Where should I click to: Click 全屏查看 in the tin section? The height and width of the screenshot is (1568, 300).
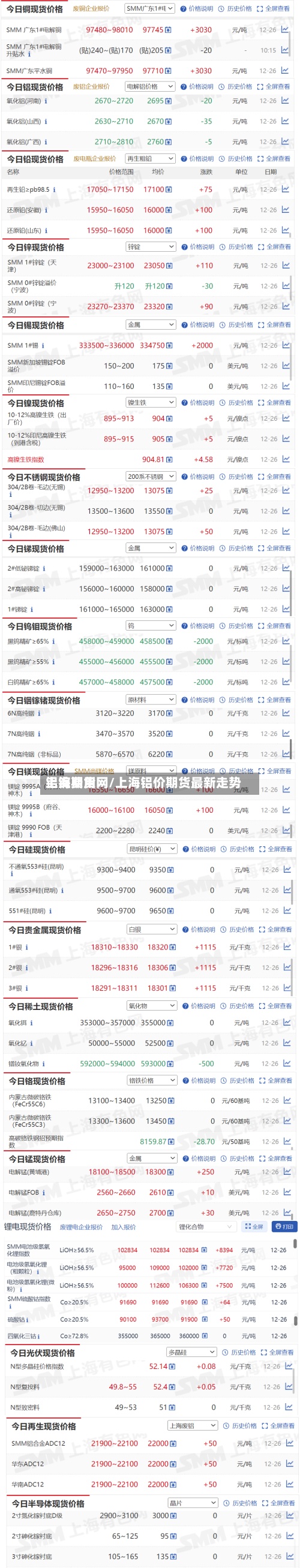[x=274, y=324]
